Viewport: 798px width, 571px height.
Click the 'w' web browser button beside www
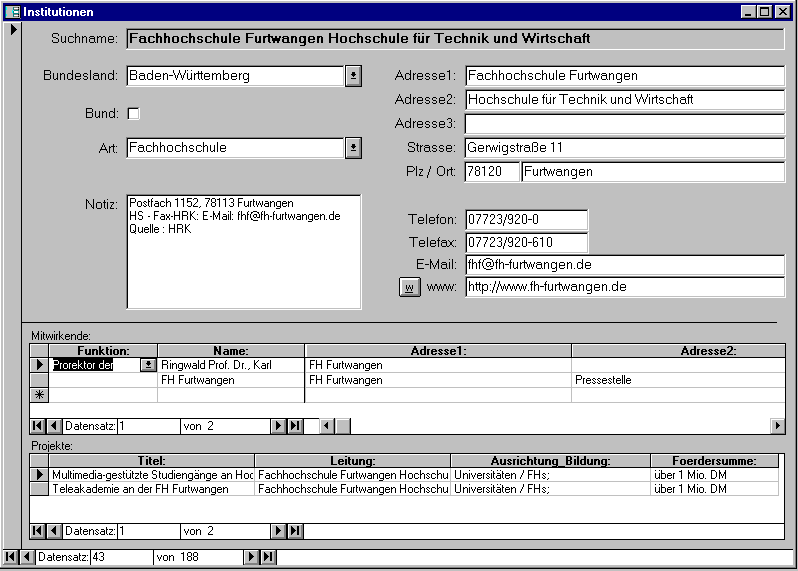410,287
